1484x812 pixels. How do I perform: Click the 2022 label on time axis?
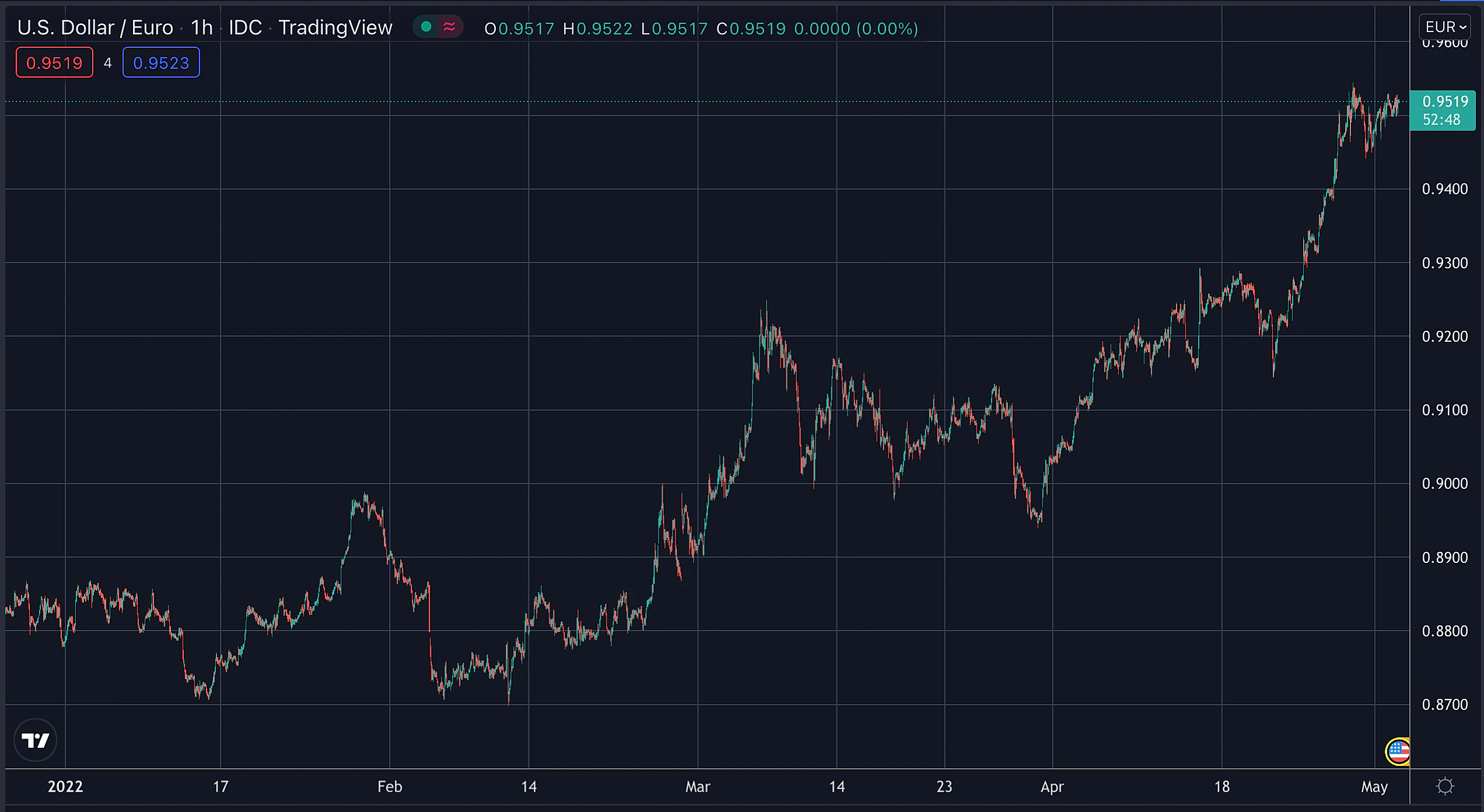65,787
